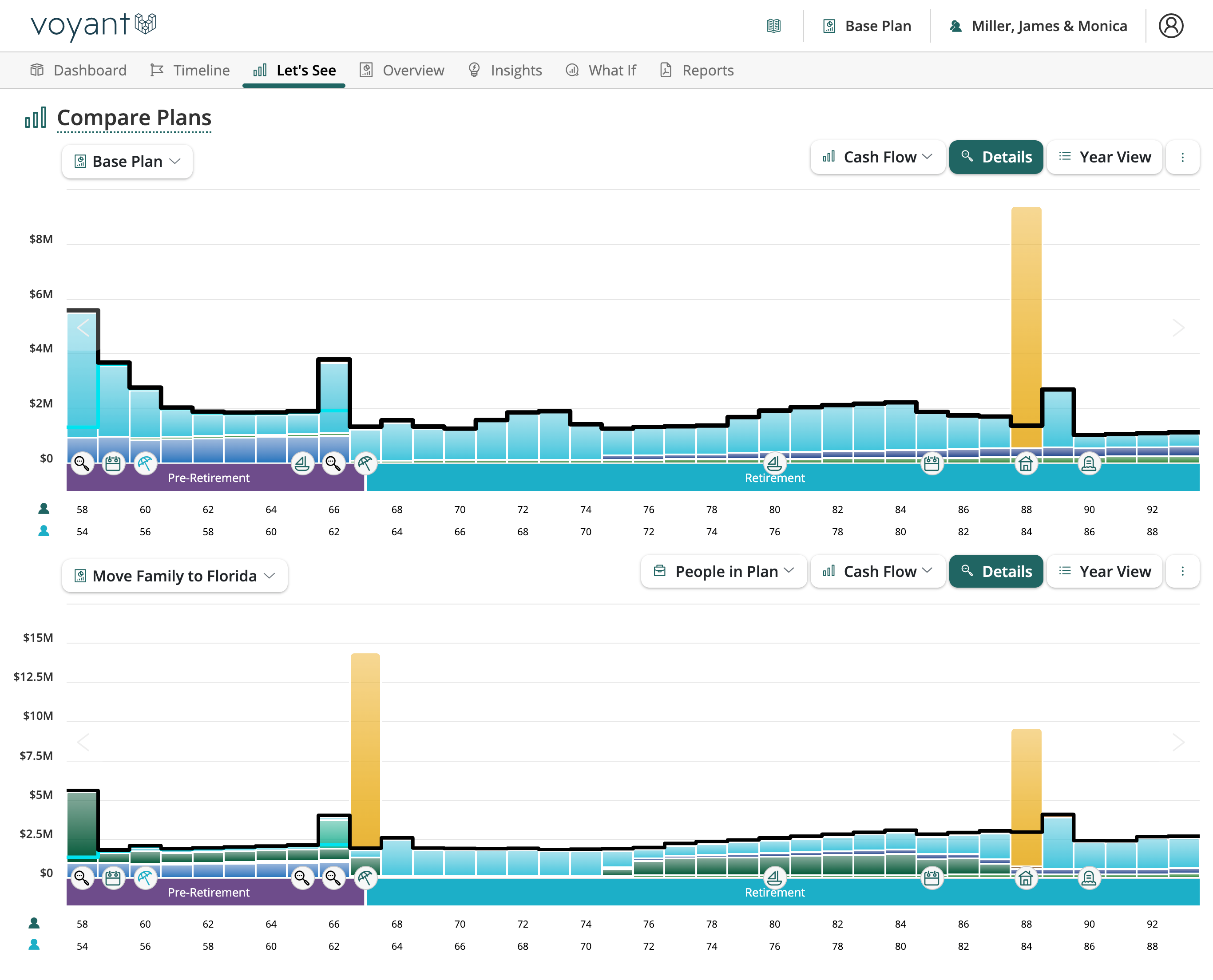The width and height of the screenshot is (1213, 980).
Task: Click the umbrella retirement icon at age 67 top
Action: 365,463
